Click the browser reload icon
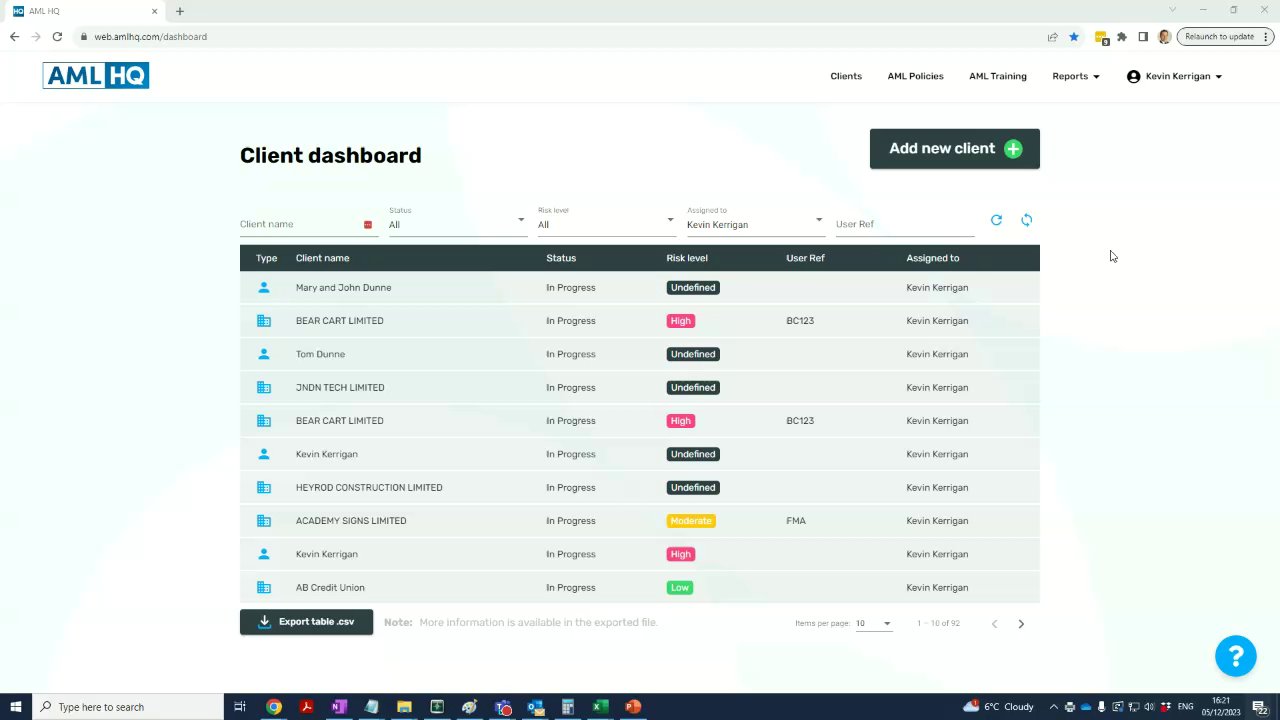Viewport: 1280px width, 720px height. [57, 37]
